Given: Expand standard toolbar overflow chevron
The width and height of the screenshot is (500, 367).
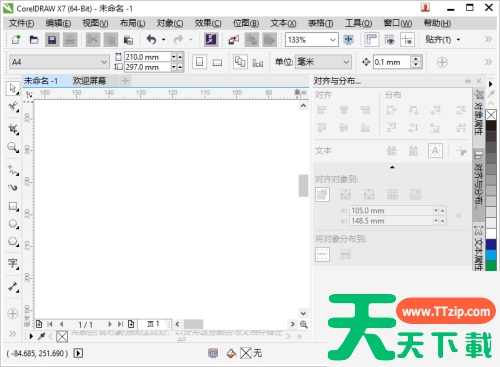Looking at the screenshot, I should pyautogui.click(x=488, y=39).
